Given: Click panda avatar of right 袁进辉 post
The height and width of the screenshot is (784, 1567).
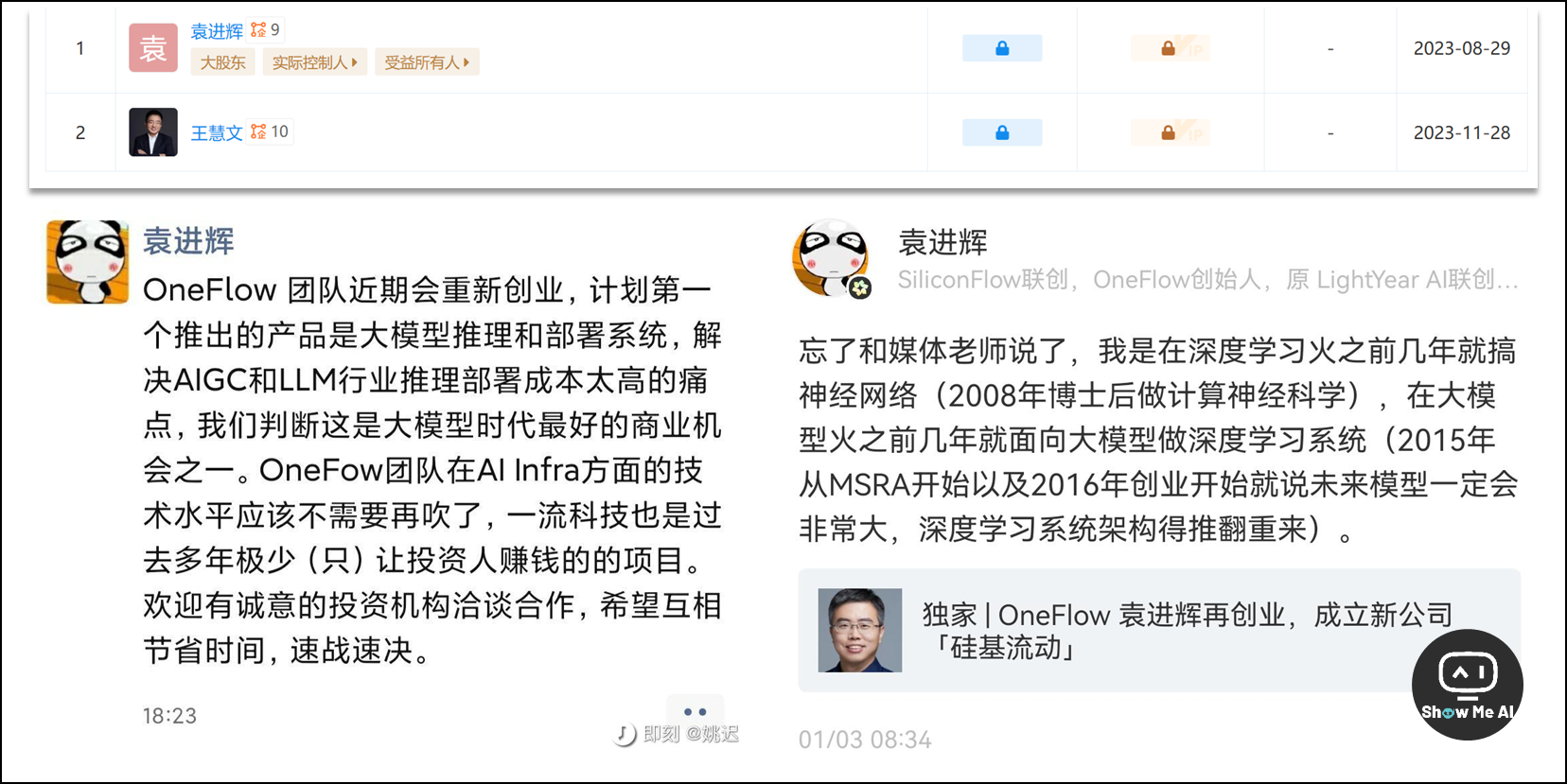Looking at the screenshot, I should (x=830, y=258).
